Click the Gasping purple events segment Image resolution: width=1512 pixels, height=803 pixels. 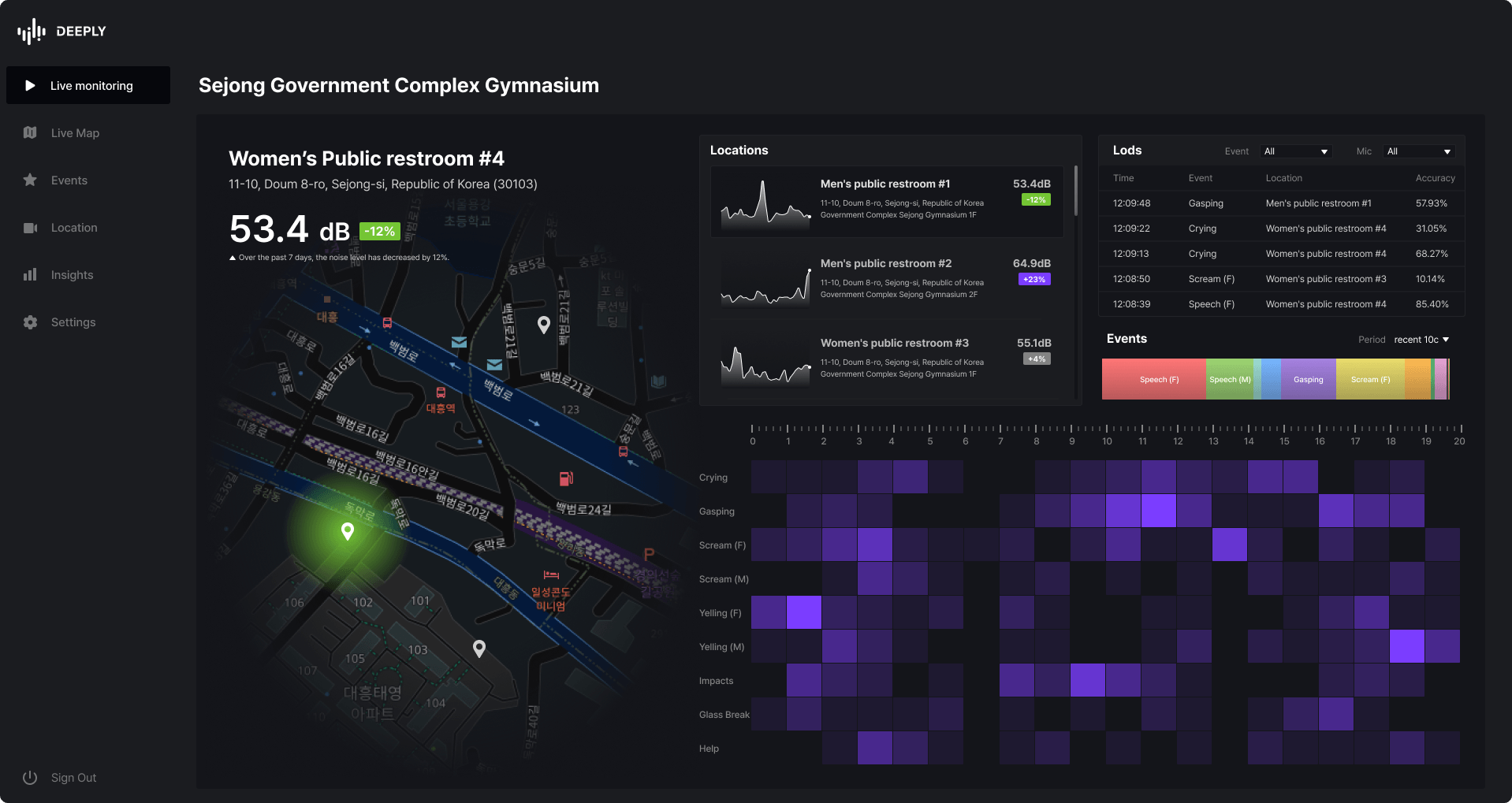tap(1308, 380)
